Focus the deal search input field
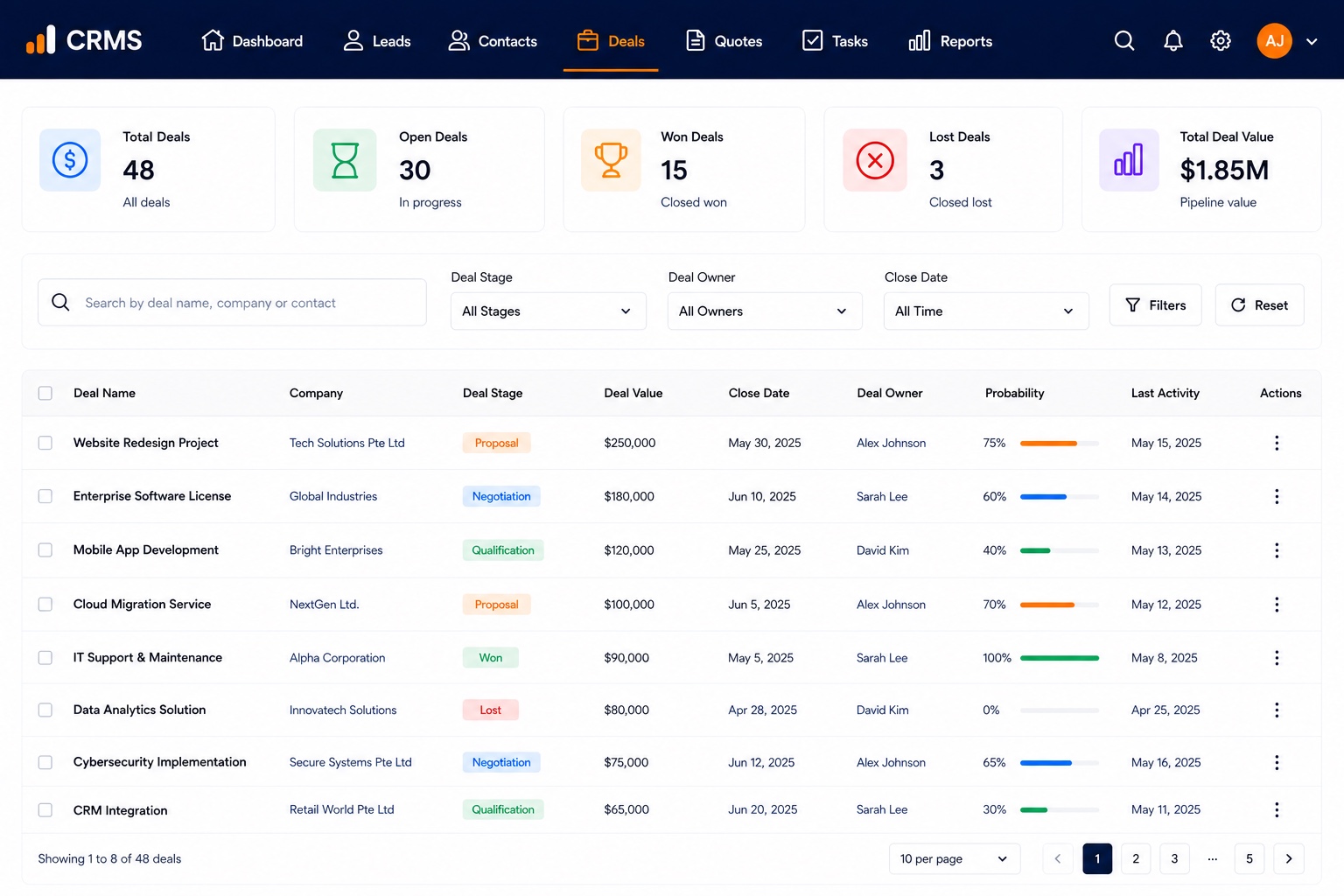 click(232, 303)
